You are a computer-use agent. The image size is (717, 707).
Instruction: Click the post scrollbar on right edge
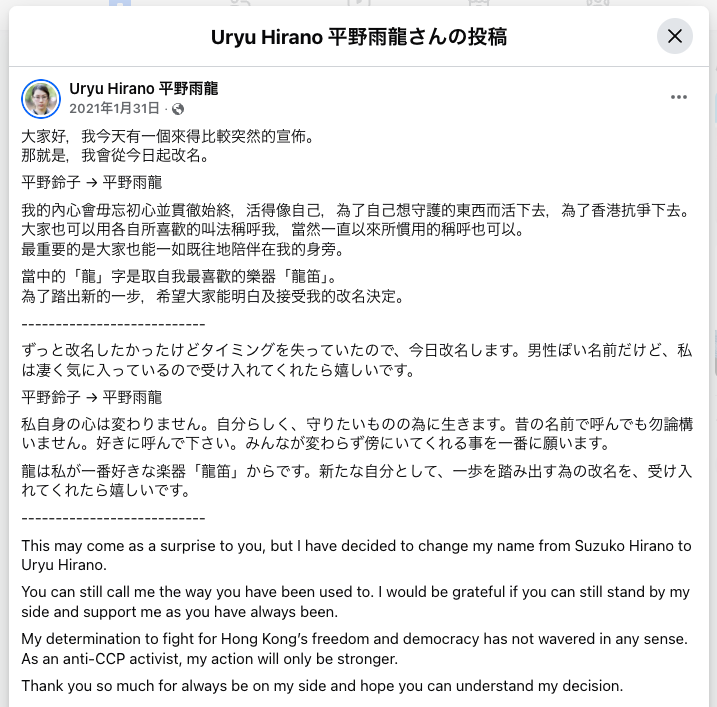coord(714,352)
